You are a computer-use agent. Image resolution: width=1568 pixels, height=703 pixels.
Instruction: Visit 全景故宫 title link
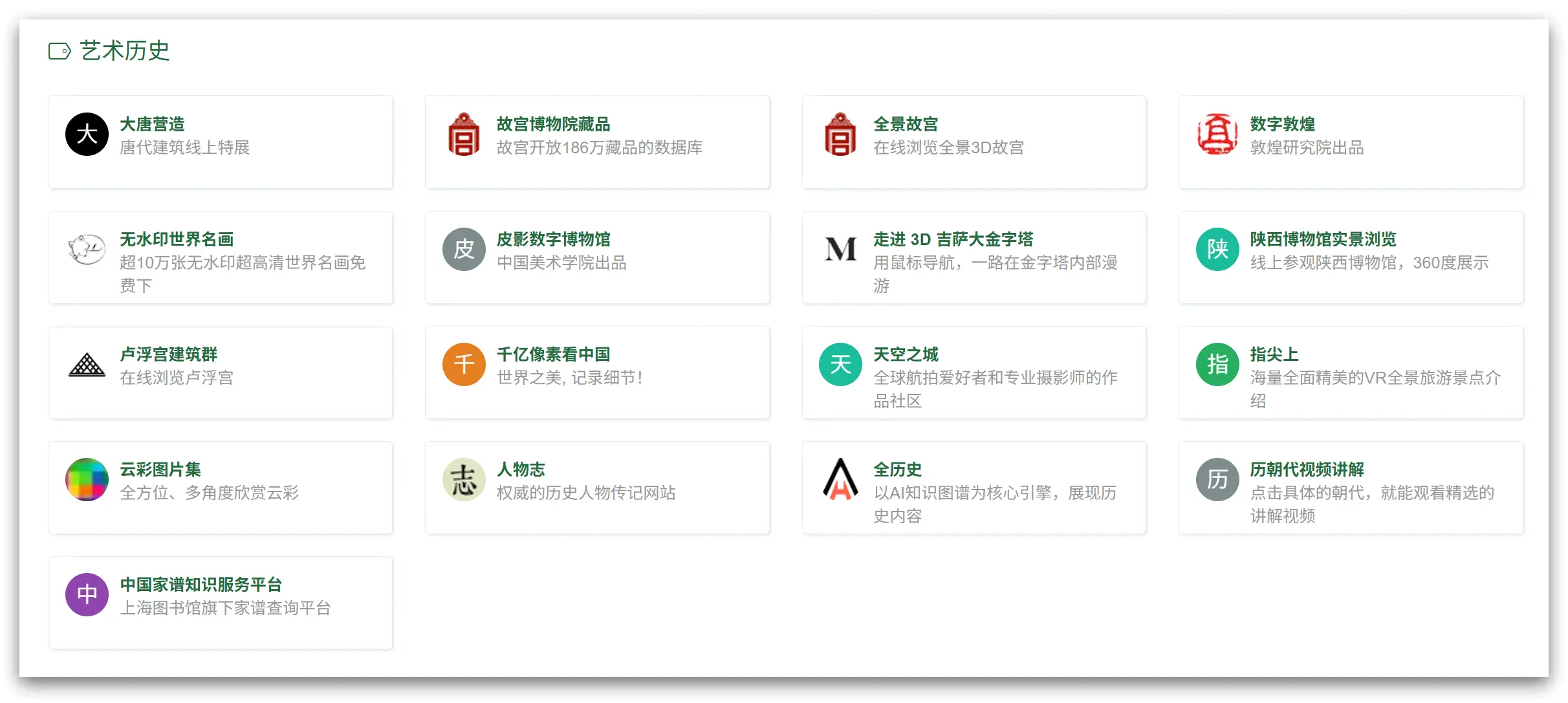[x=906, y=124]
